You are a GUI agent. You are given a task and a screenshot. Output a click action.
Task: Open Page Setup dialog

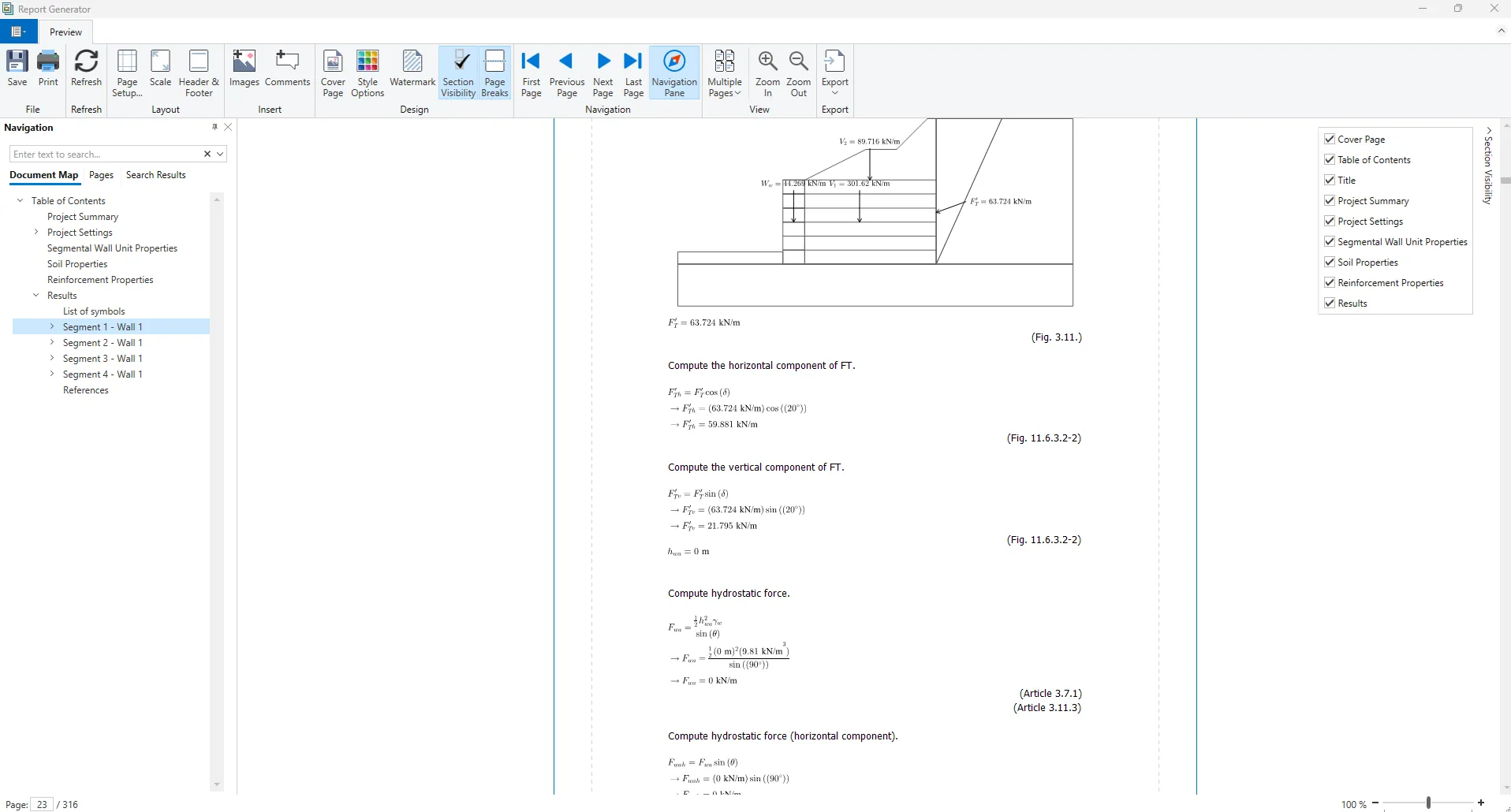click(x=127, y=73)
